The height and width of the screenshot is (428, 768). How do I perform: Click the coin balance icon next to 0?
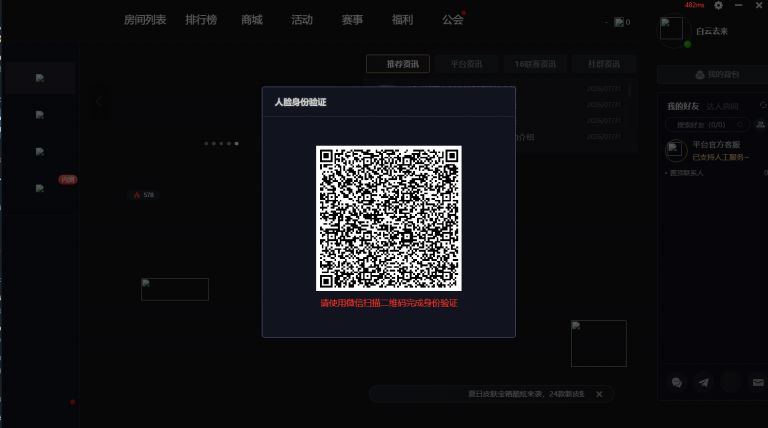pos(619,22)
